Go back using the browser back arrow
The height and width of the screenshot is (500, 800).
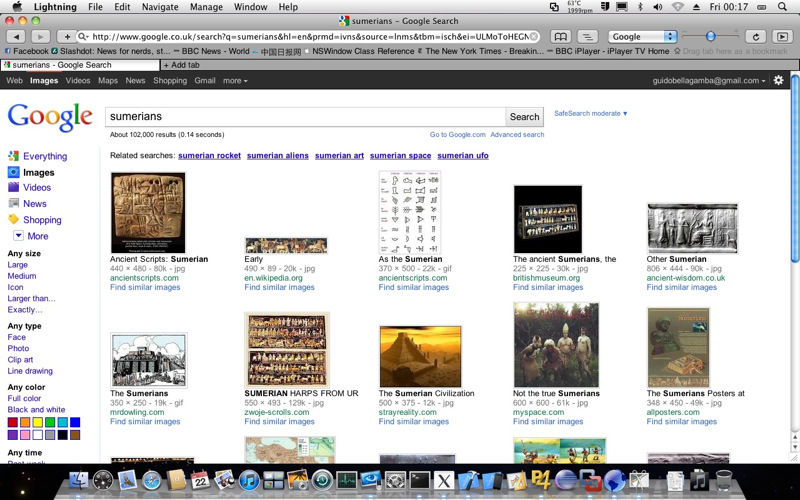16,37
